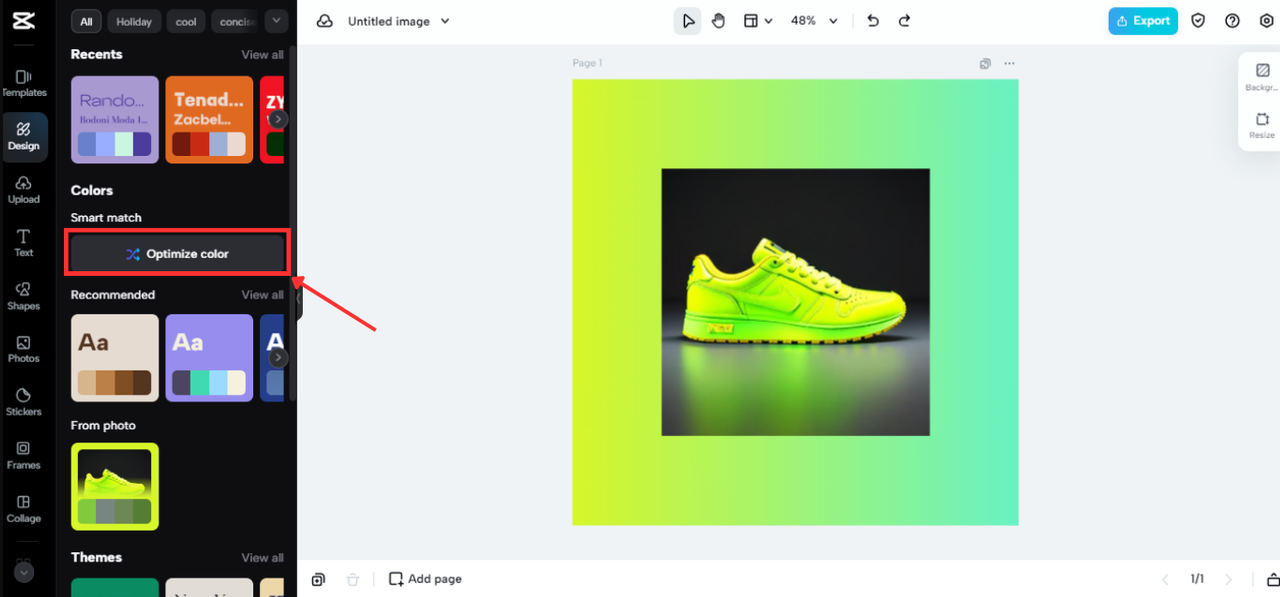The width and height of the screenshot is (1280, 597).
Task: Open the Shapes panel
Action: click(24, 296)
